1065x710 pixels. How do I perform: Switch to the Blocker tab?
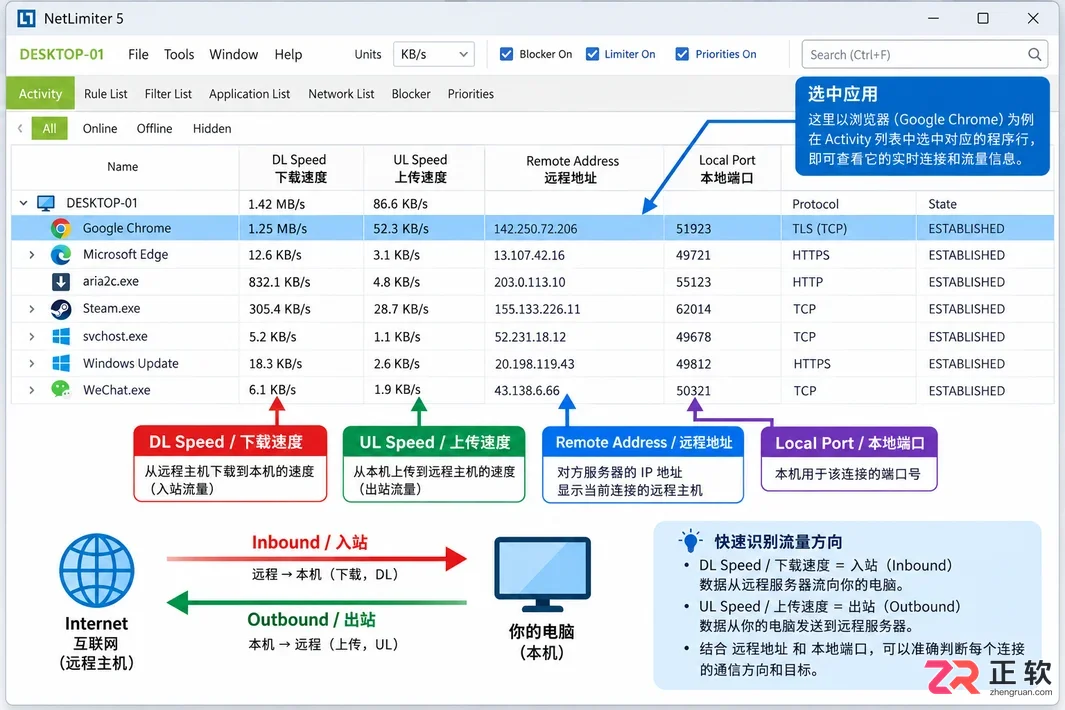click(x=411, y=94)
